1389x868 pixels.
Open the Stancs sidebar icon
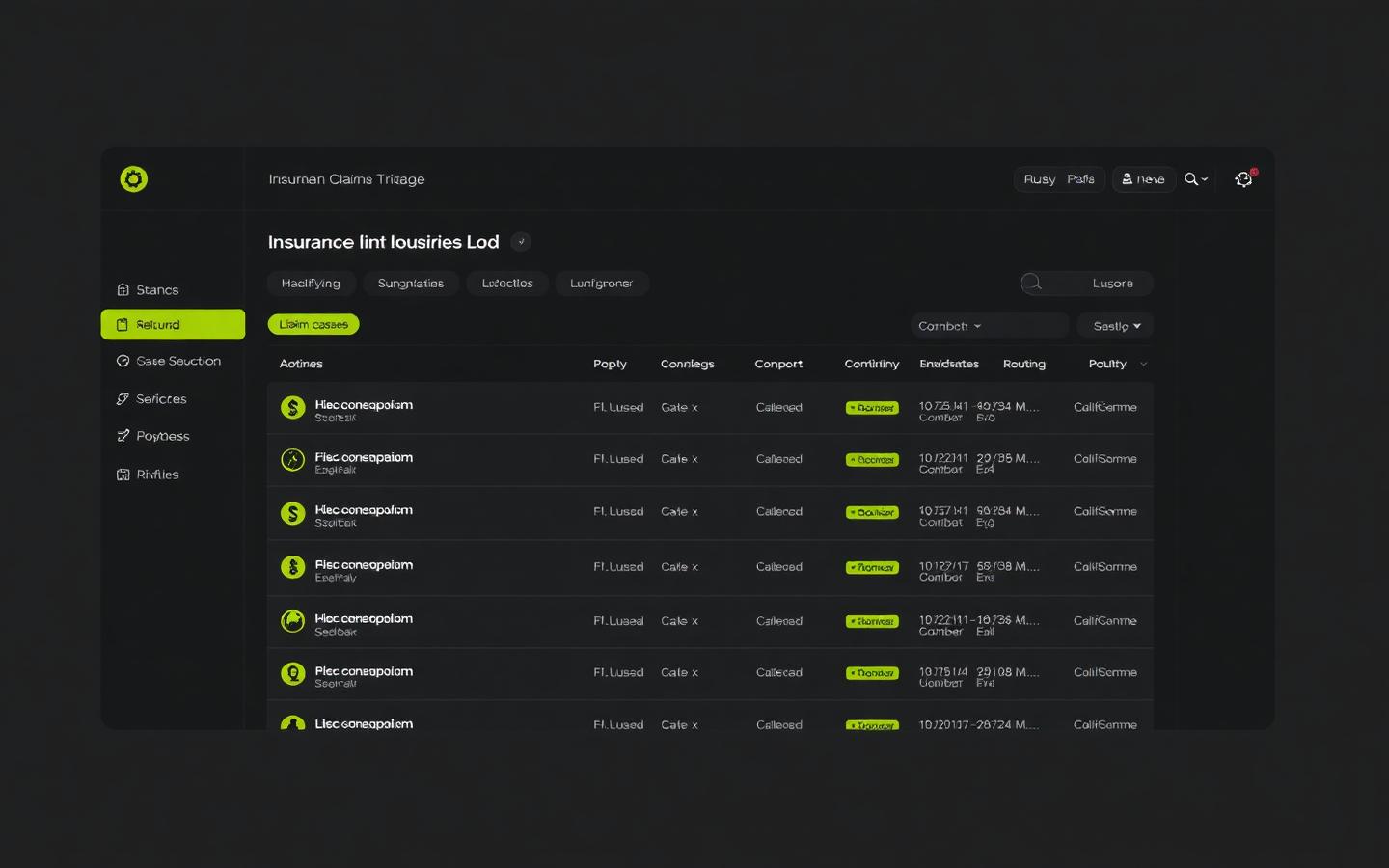[x=123, y=289]
